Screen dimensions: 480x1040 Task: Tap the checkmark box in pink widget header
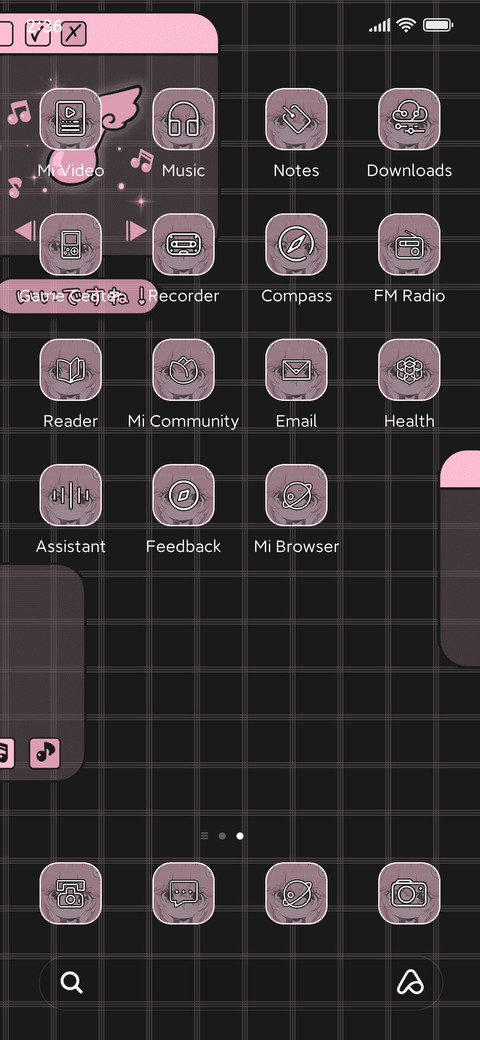tap(38, 33)
